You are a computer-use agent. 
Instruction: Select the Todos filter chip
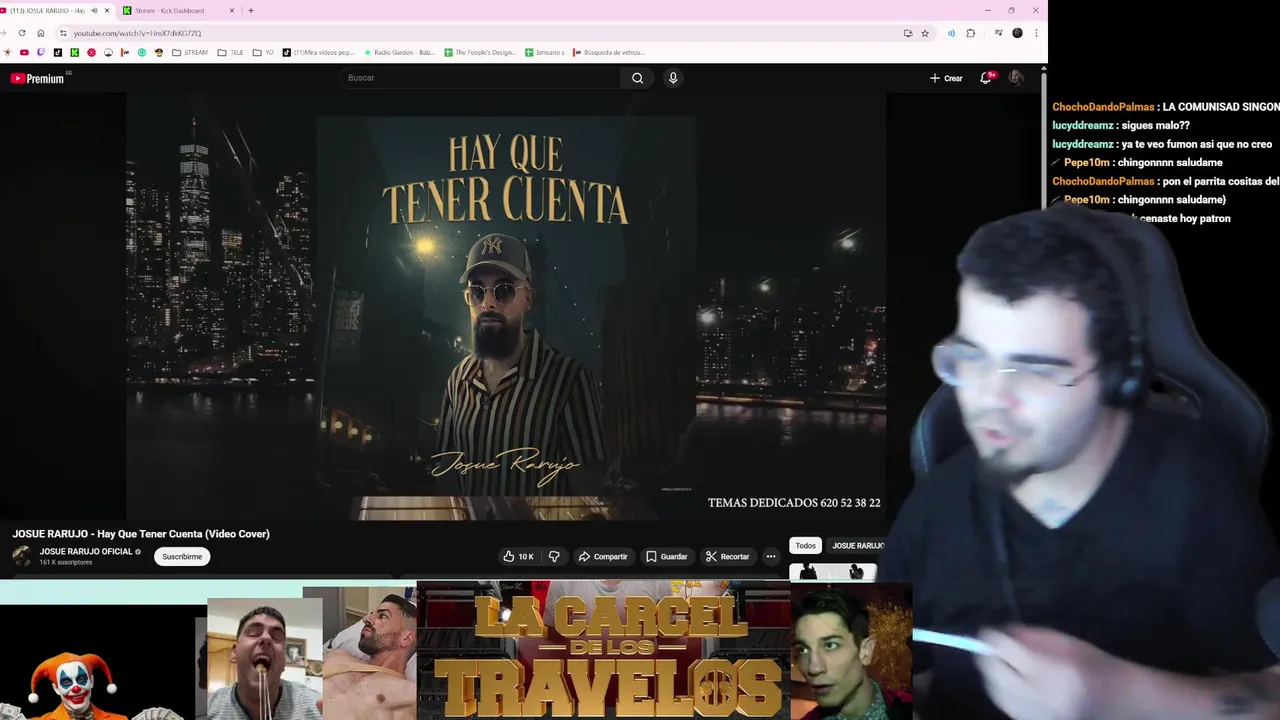(x=805, y=545)
